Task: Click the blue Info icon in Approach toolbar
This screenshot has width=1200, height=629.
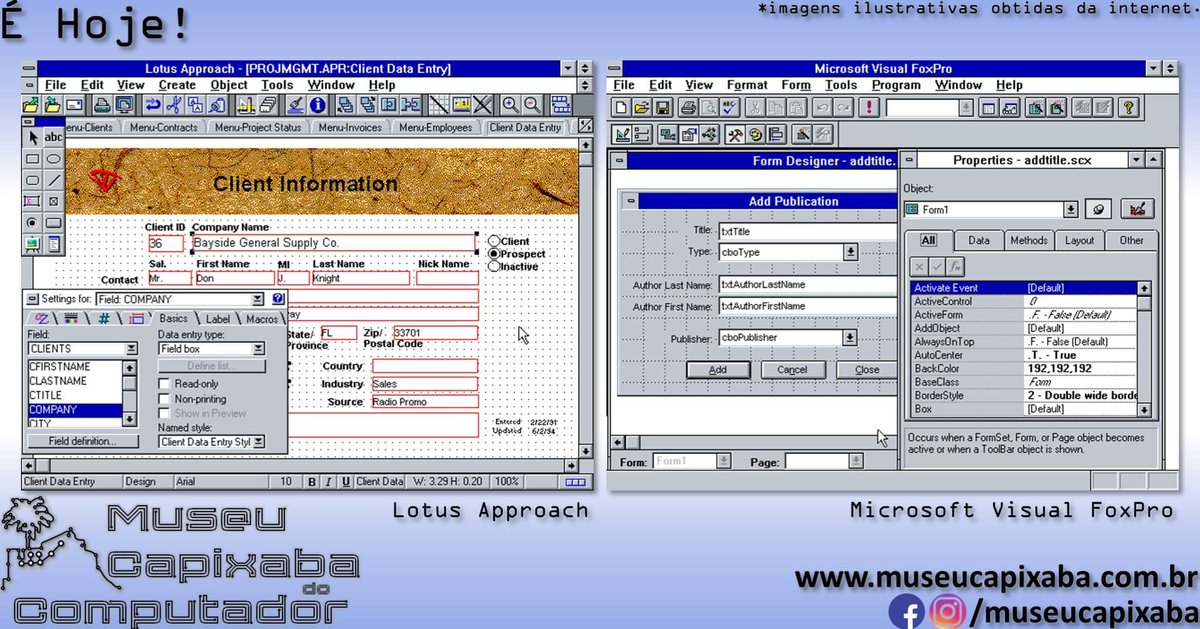Action: [318, 105]
